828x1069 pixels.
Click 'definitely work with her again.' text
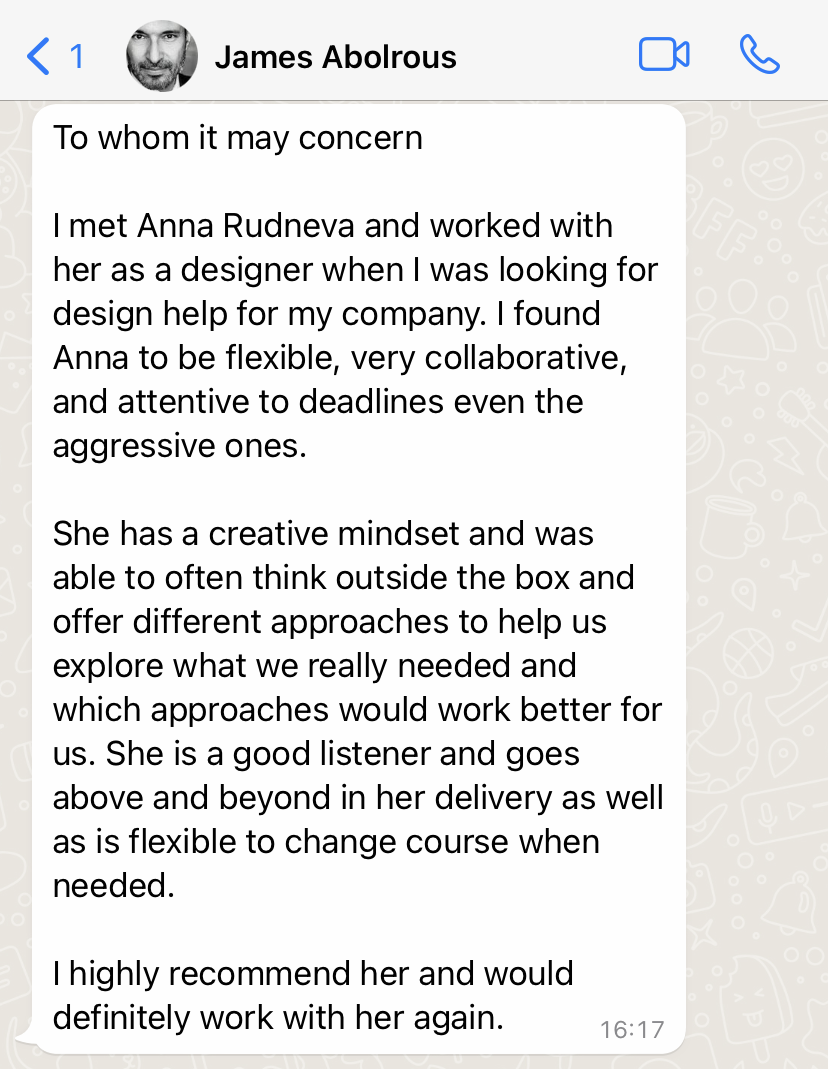(x=278, y=1018)
